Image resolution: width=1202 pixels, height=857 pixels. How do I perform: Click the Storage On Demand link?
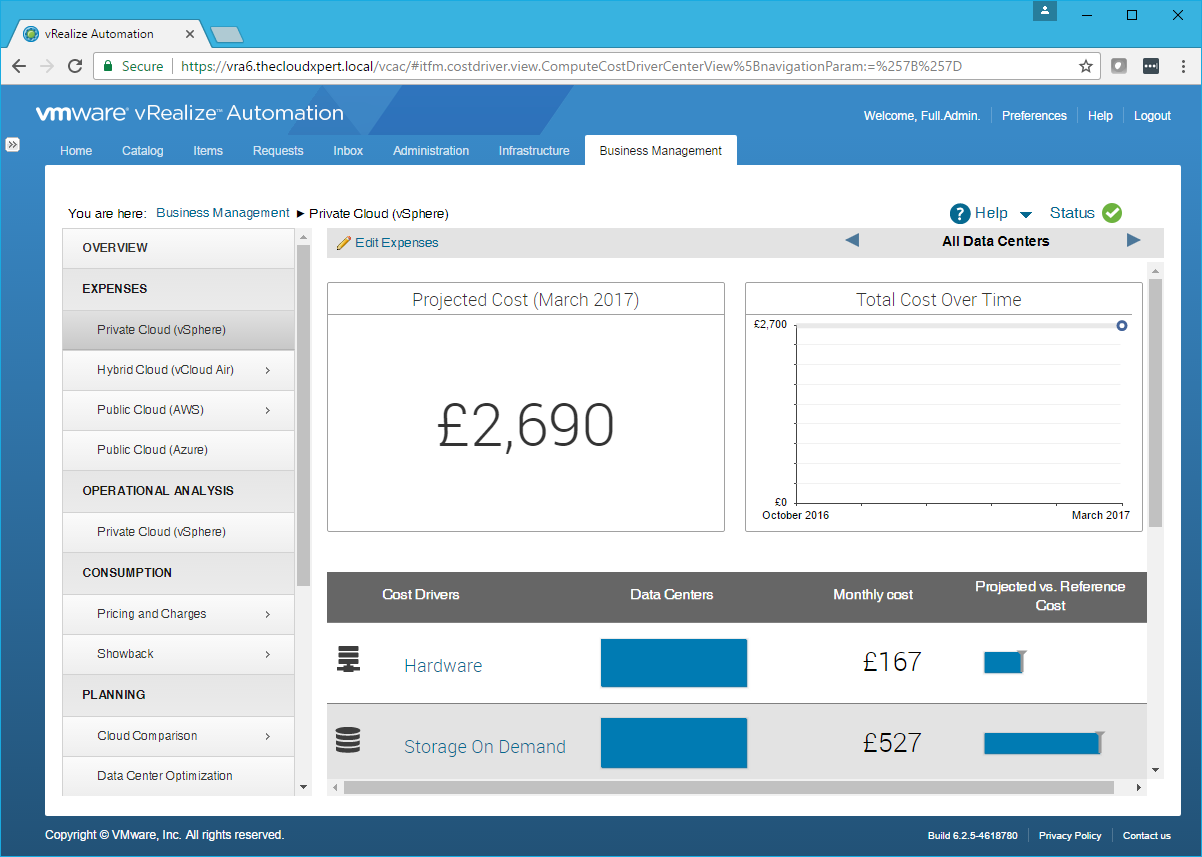tap(484, 747)
